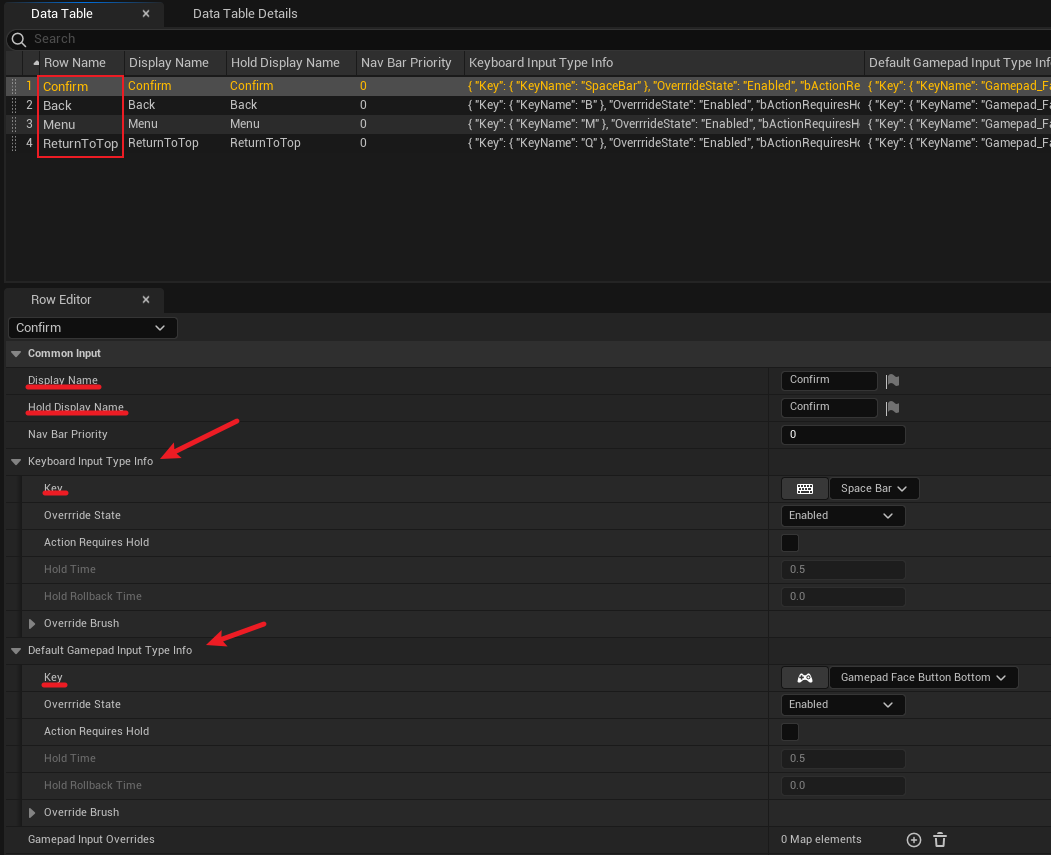Open the gamepad Overrride State dropdown

pos(843,704)
